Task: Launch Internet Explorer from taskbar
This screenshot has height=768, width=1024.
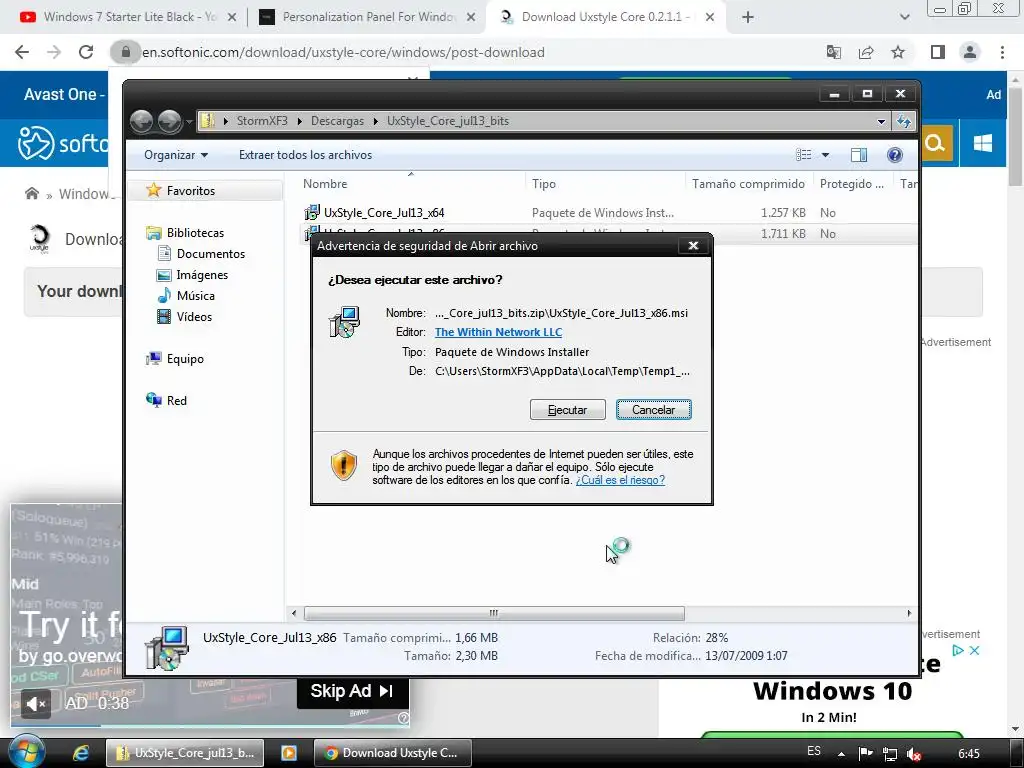Action: coord(81,753)
